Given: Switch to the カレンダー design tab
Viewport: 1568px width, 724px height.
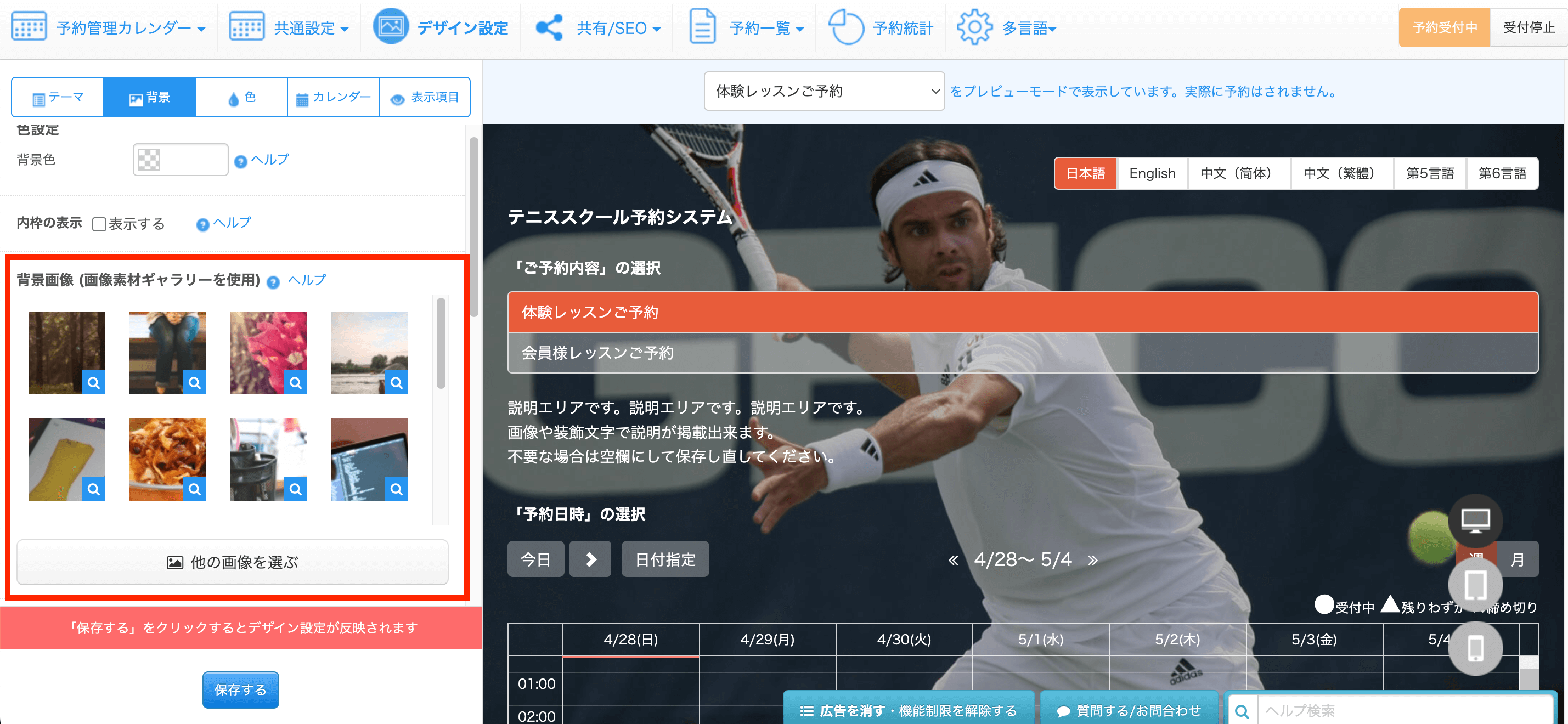Looking at the screenshot, I should pos(333,97).
